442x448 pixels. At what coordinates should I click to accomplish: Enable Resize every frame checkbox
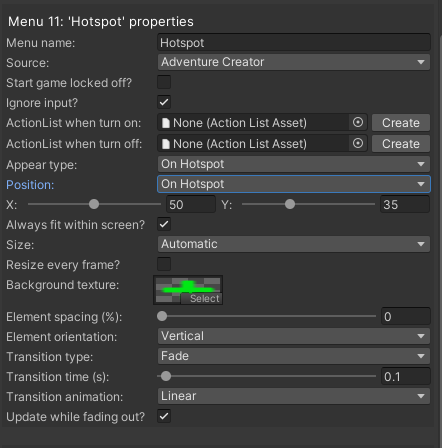pyautogui.click(x=164, y=264)
